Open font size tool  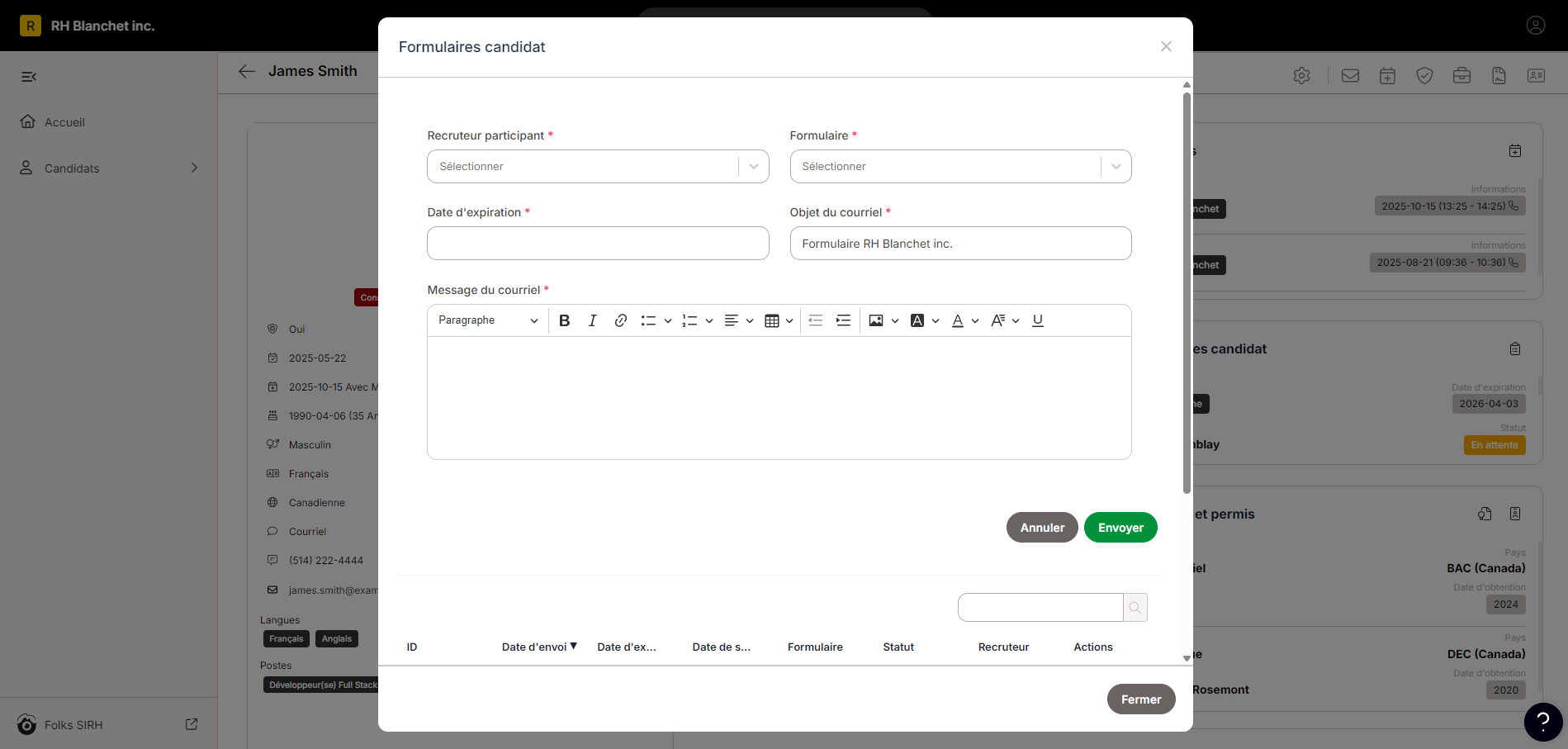point(998,320)
